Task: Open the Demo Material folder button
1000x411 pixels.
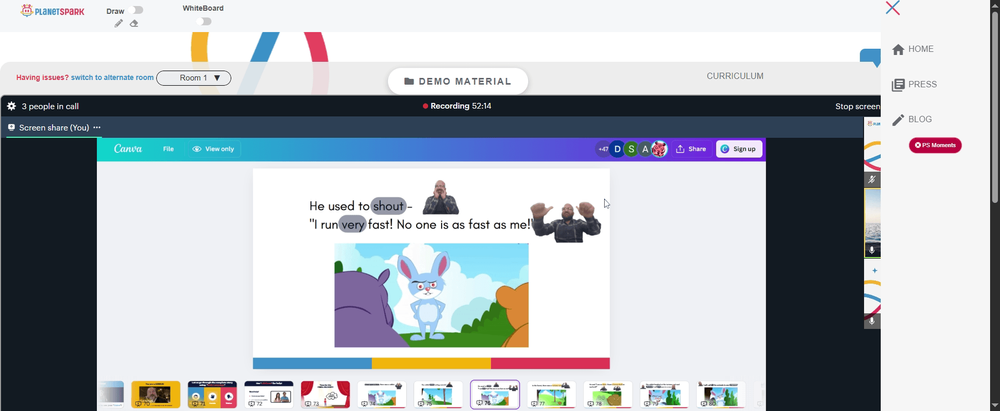Action: click(x=458, y=81)
